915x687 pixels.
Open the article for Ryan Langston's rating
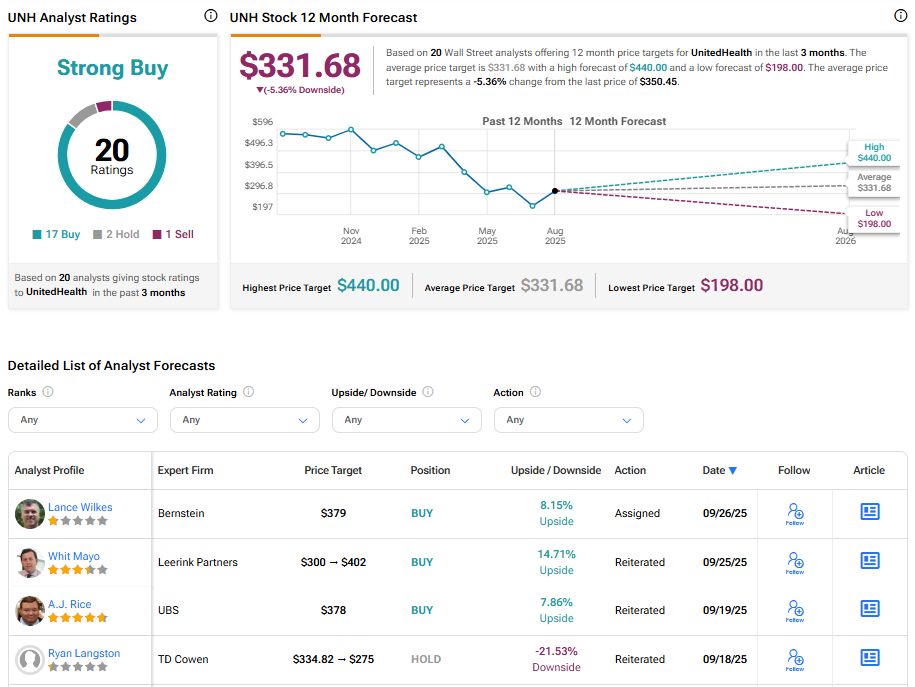pos(869,658)
